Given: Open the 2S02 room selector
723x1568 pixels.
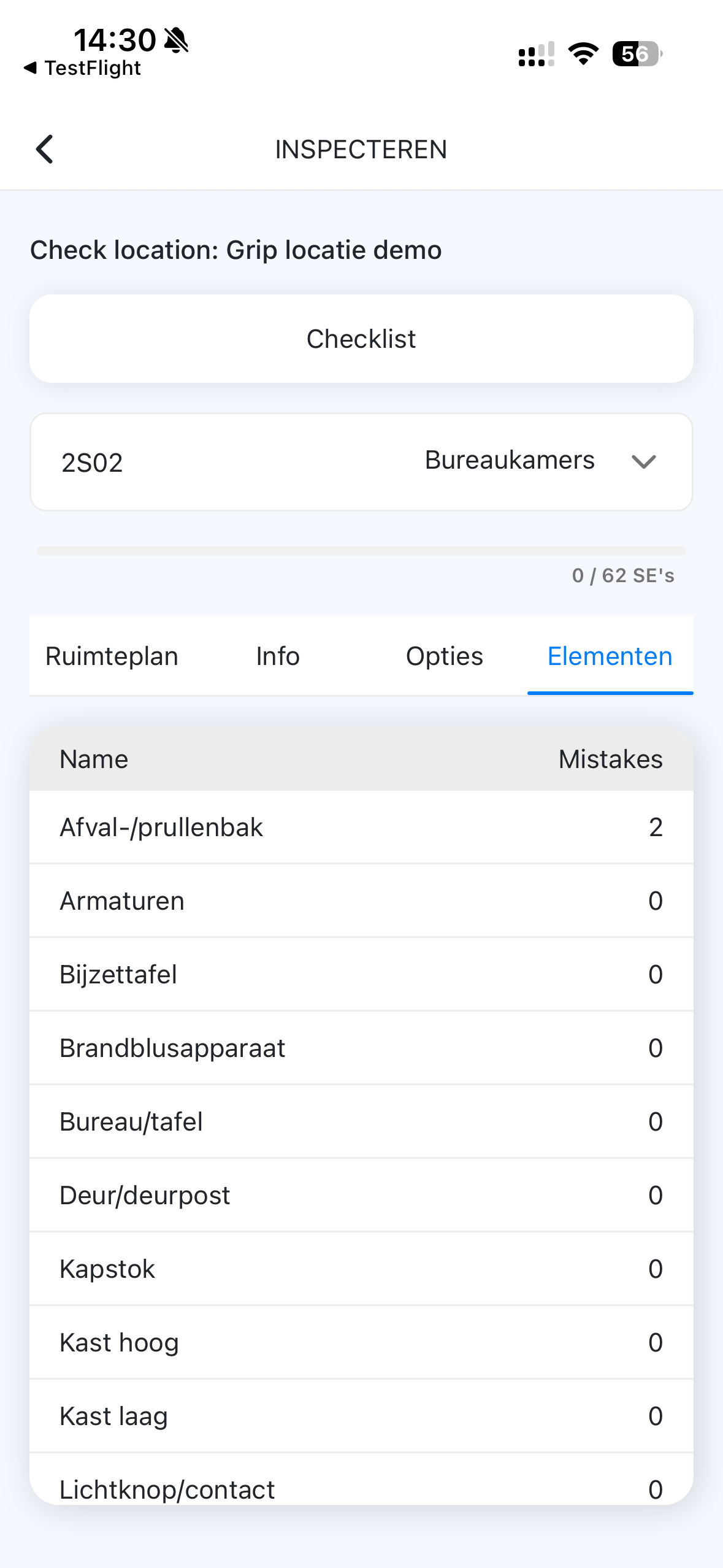Looking at the screenshot, I should (x=361, y=461).
